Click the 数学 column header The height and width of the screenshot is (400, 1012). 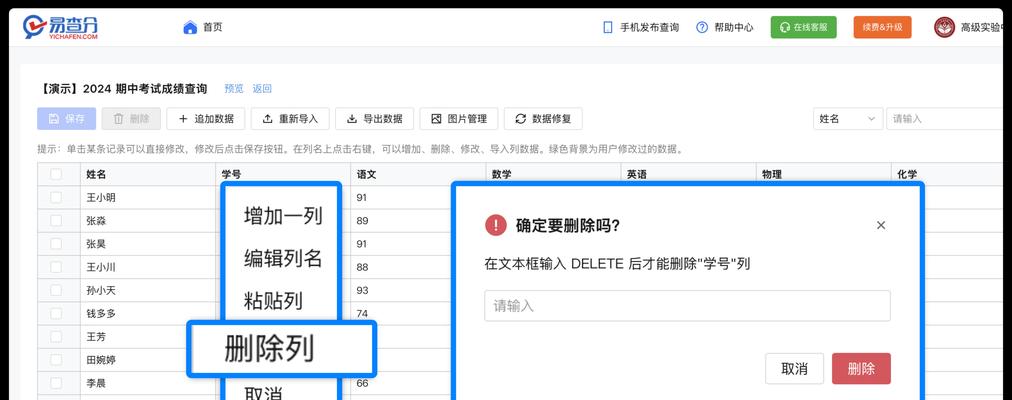(553, 174)
